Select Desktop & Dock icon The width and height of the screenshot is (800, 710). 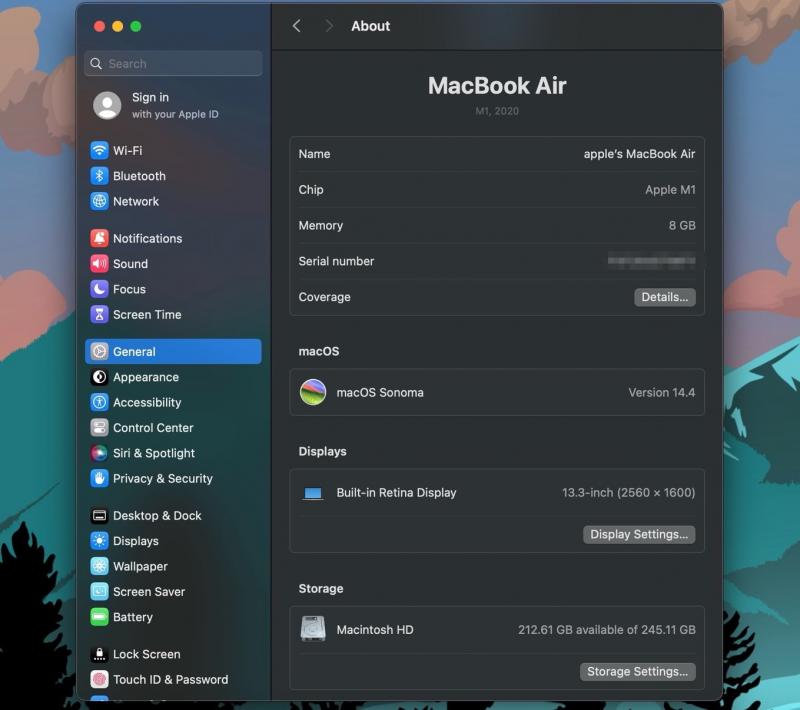[x=99, y=516]
